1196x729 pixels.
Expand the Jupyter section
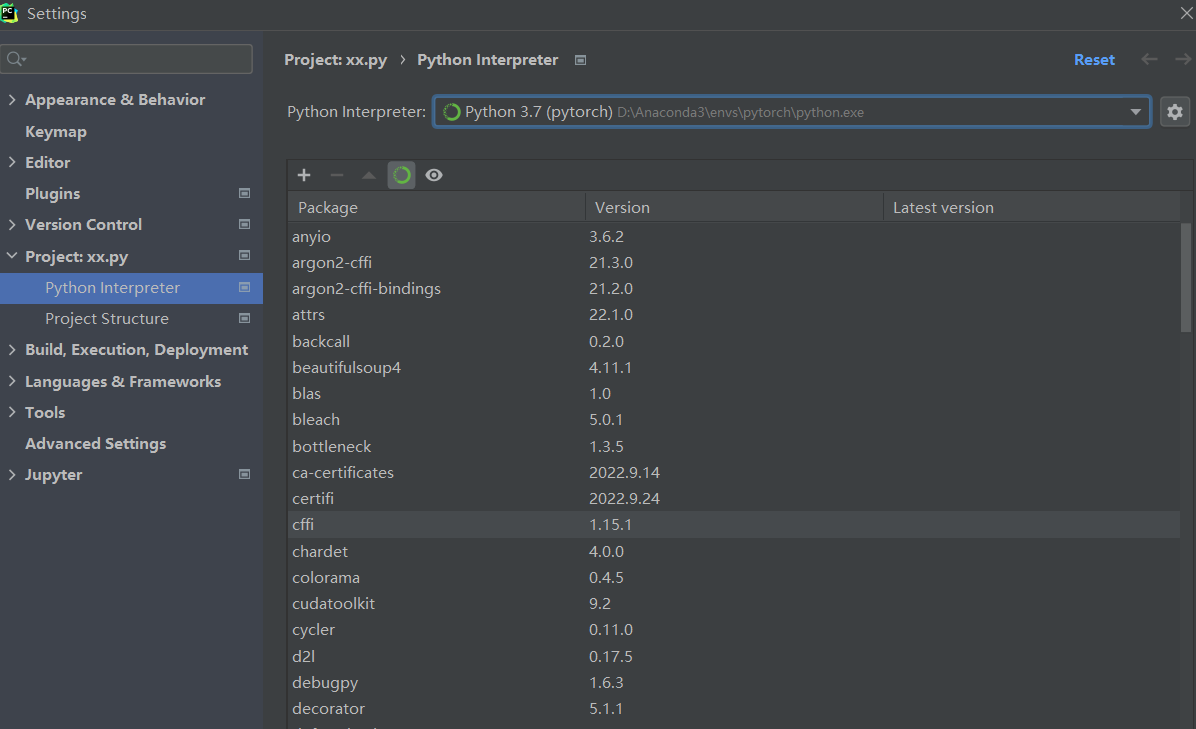point(11,474)
